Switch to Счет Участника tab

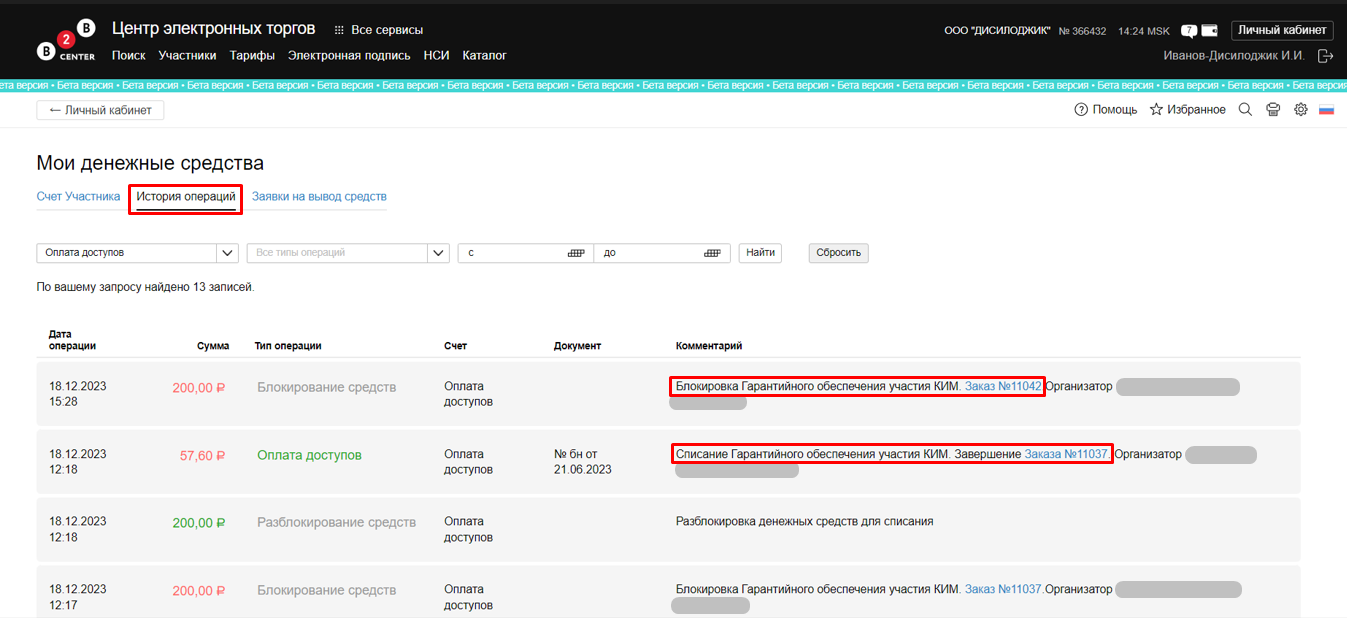click(78, 196)
